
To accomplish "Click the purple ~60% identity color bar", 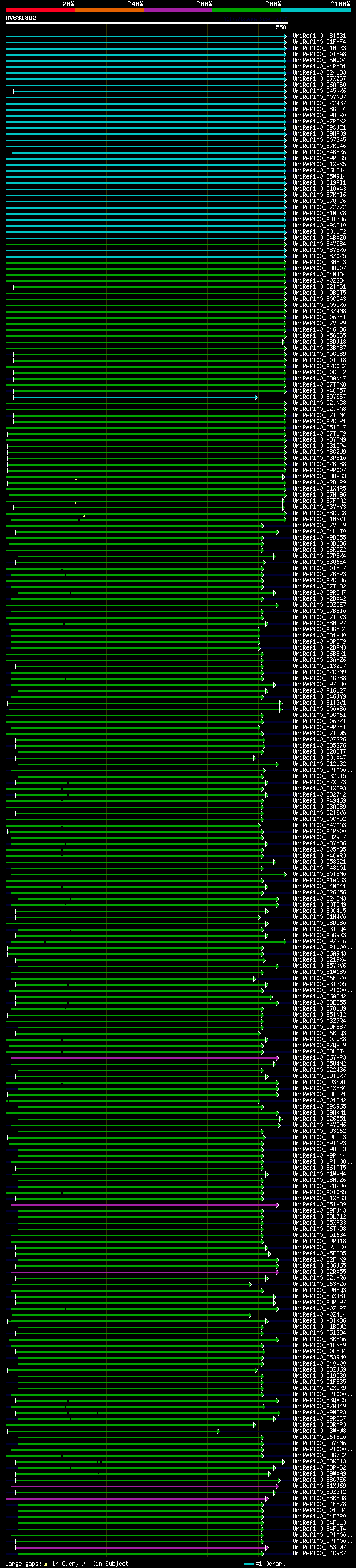I will (179, 10).
